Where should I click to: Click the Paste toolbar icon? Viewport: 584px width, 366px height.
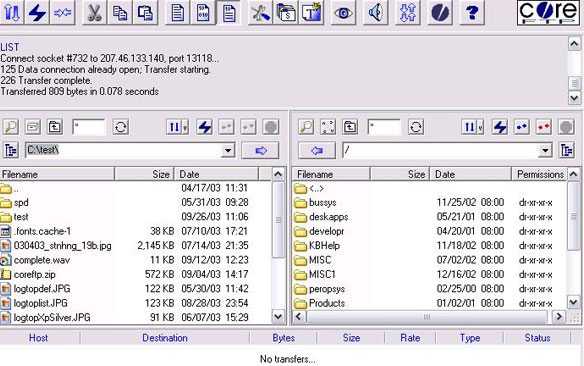[x=145, y=13]
